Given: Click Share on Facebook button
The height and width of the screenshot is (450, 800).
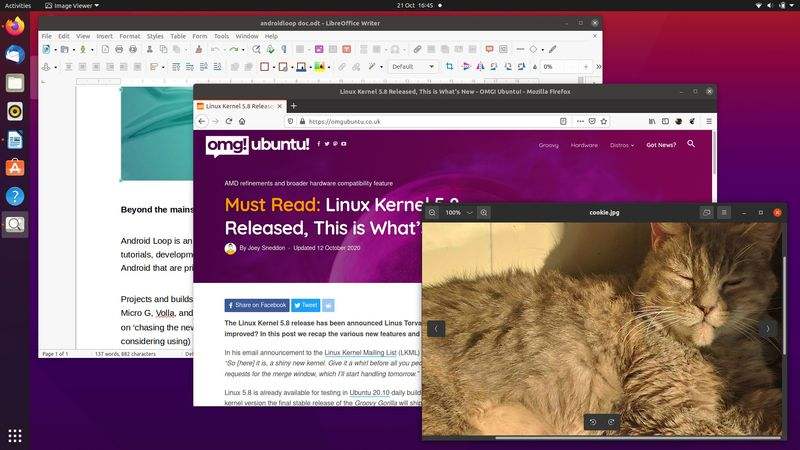Looking at the screenshot, I should click(257, 305).
